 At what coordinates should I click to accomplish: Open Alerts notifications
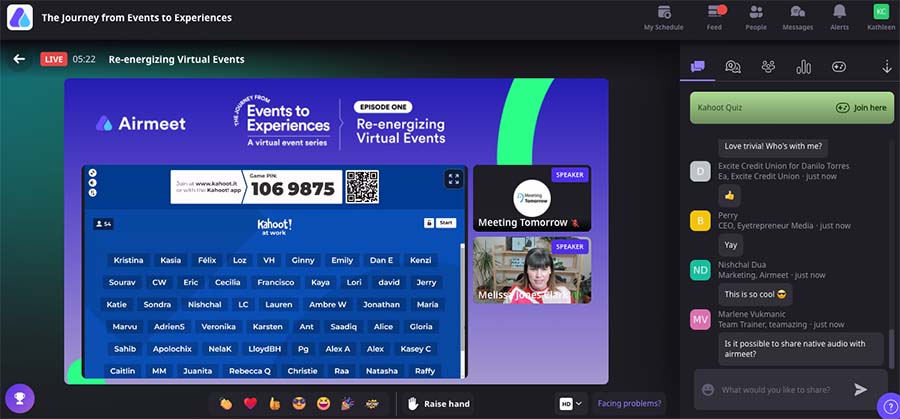[840, 18]
